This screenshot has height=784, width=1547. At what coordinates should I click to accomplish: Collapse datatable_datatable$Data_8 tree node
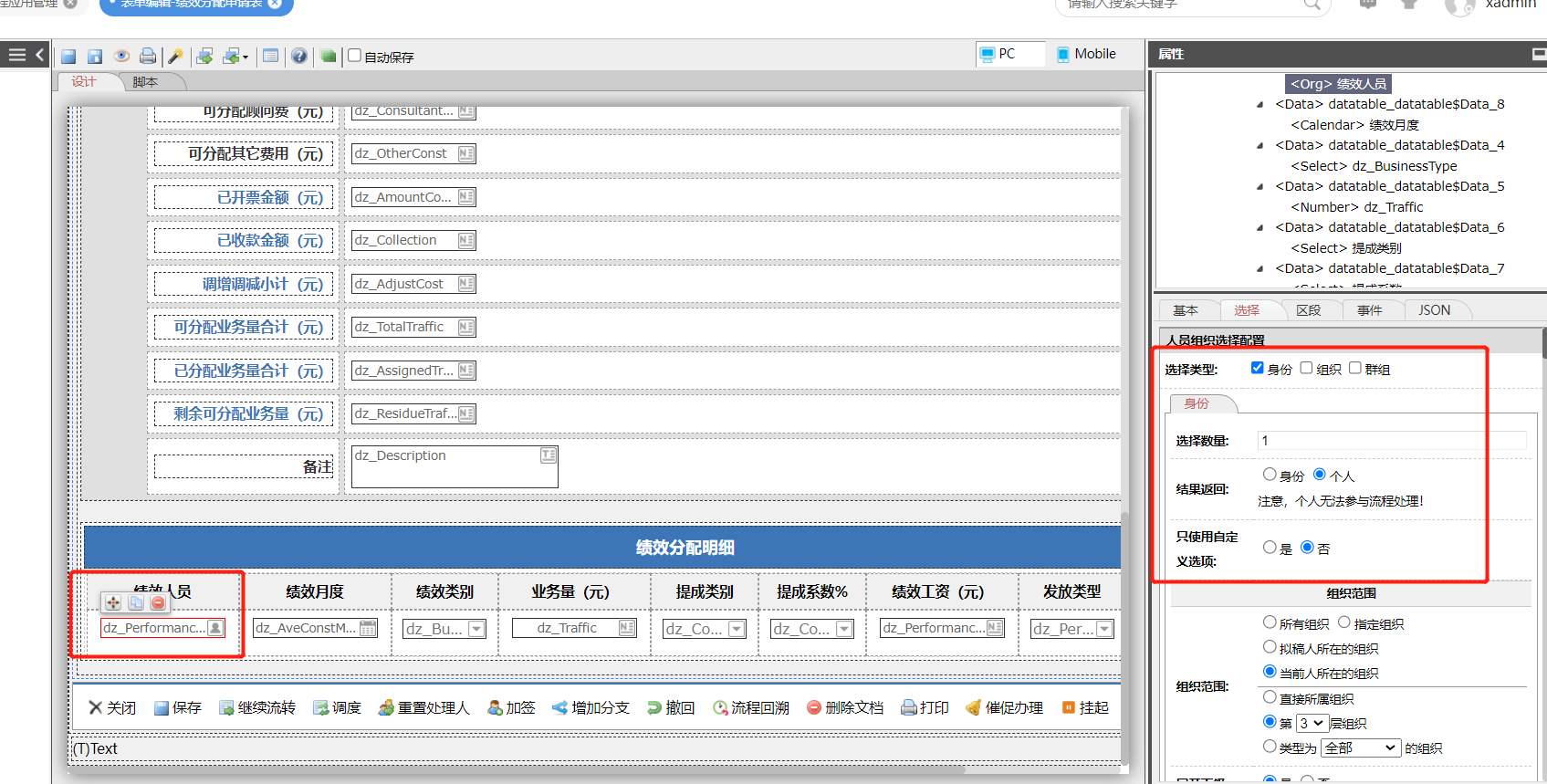[x=1260, y=105]
